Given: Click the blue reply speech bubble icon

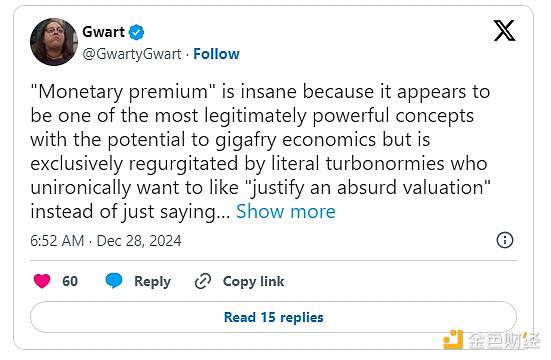Looking at the screenshot, I should (114, 281).
